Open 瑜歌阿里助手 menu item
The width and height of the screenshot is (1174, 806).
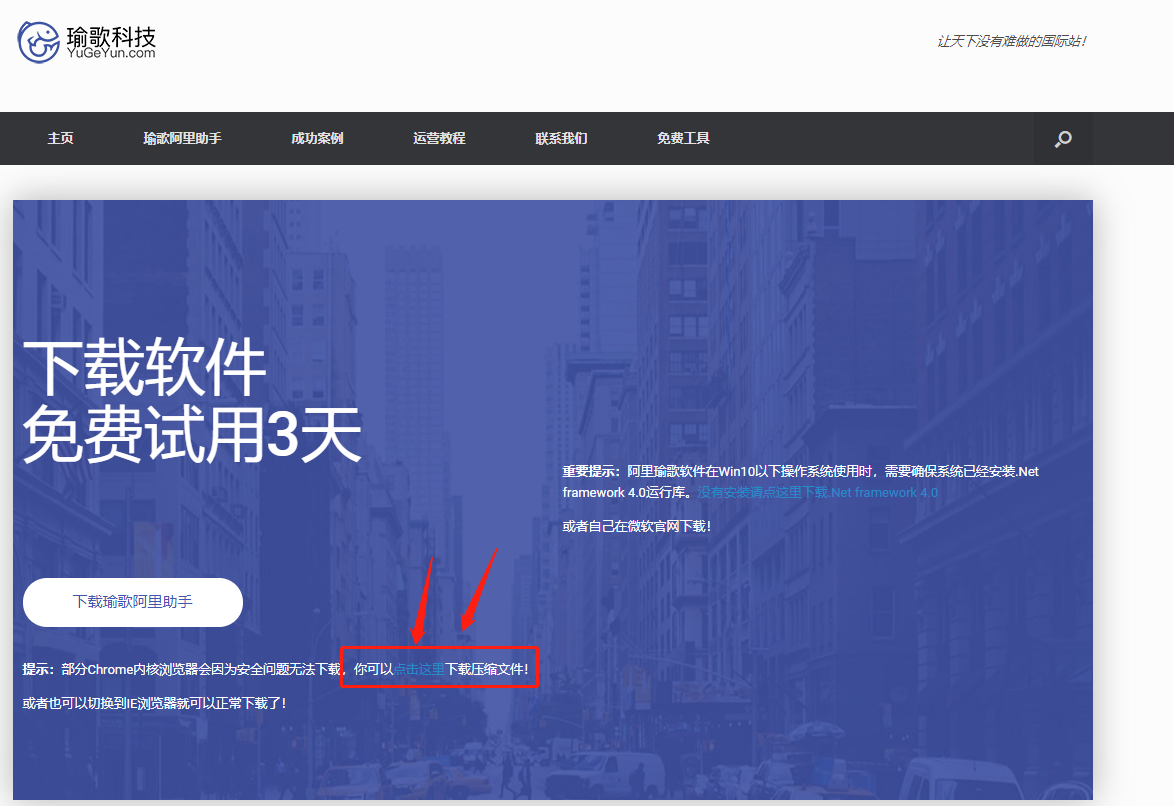point(183,138)
